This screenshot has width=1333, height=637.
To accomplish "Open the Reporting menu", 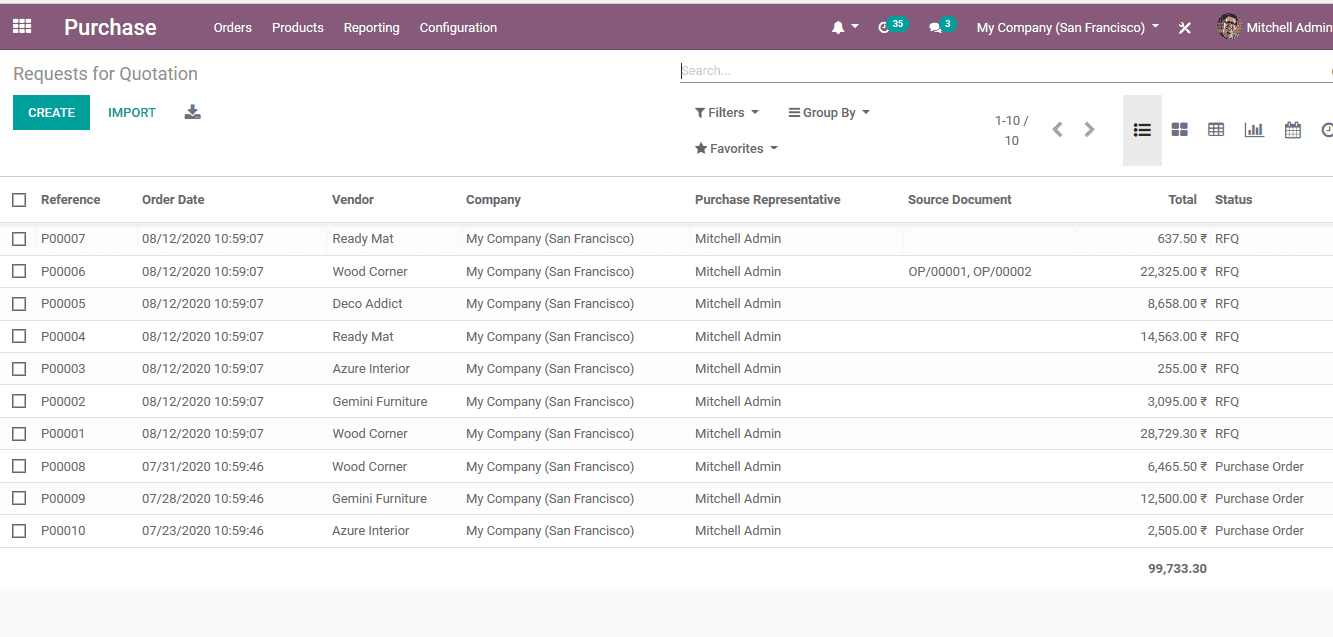I will click(371, 28).
